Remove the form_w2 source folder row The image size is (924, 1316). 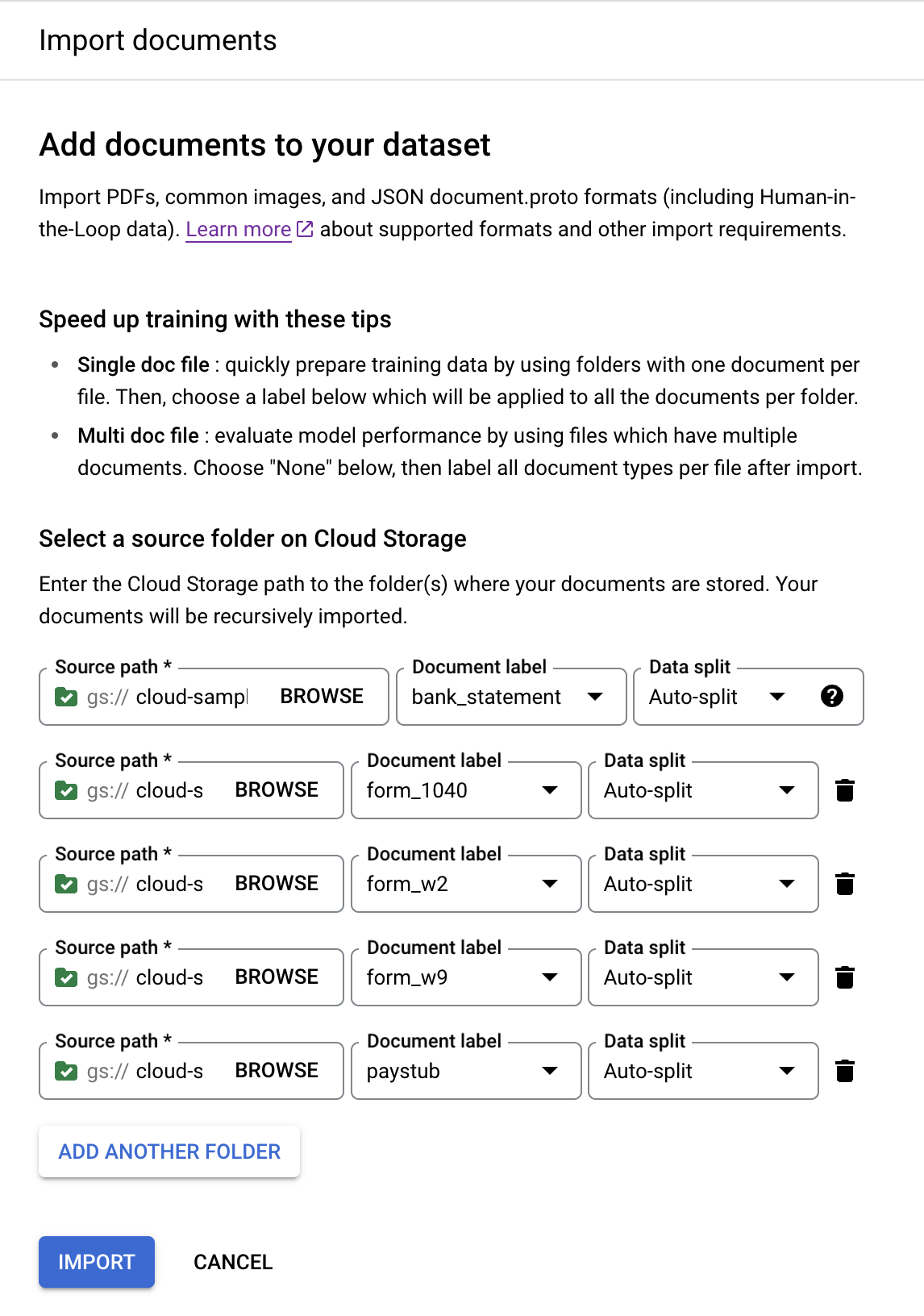[x=845, y=884]
